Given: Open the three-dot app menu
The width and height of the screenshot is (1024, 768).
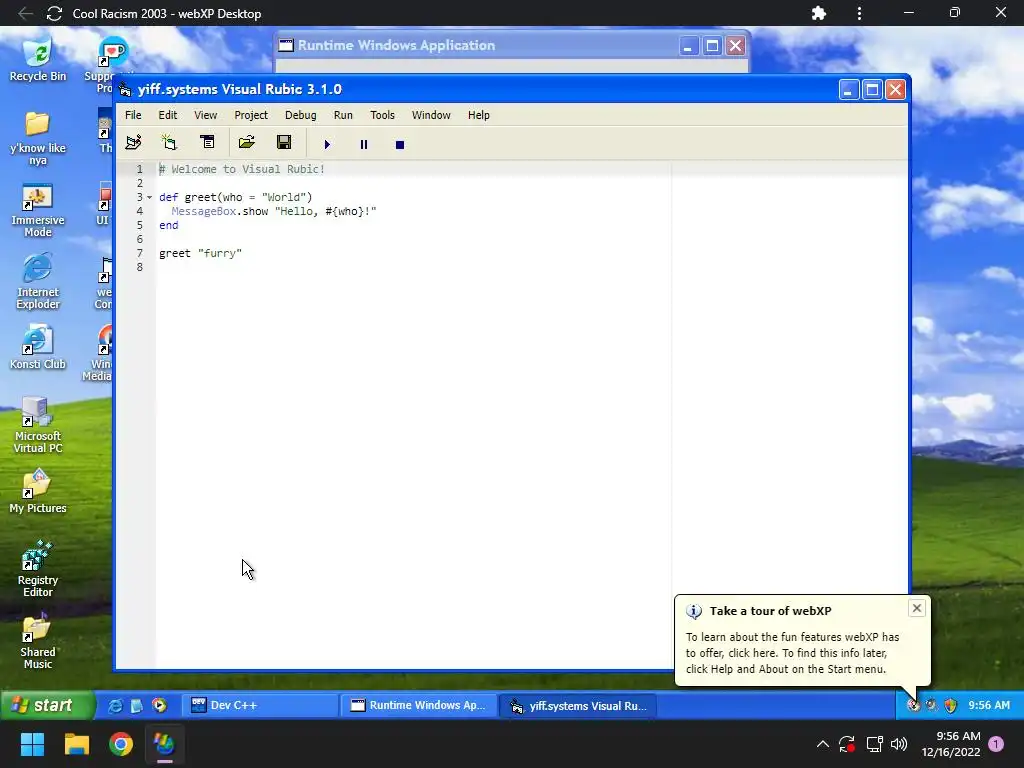Looking at the screenshot, I should click(859, 13).
